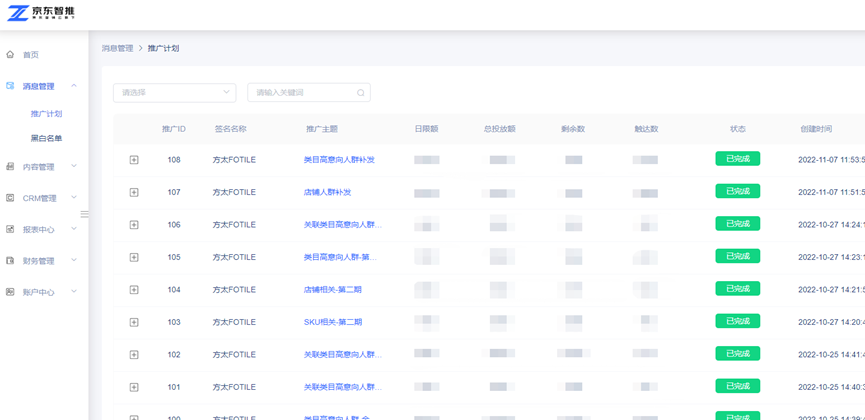Click the 财务管理 sidebar icon
This screenshot has width=865, height=420.
click(x=11, y=261)
